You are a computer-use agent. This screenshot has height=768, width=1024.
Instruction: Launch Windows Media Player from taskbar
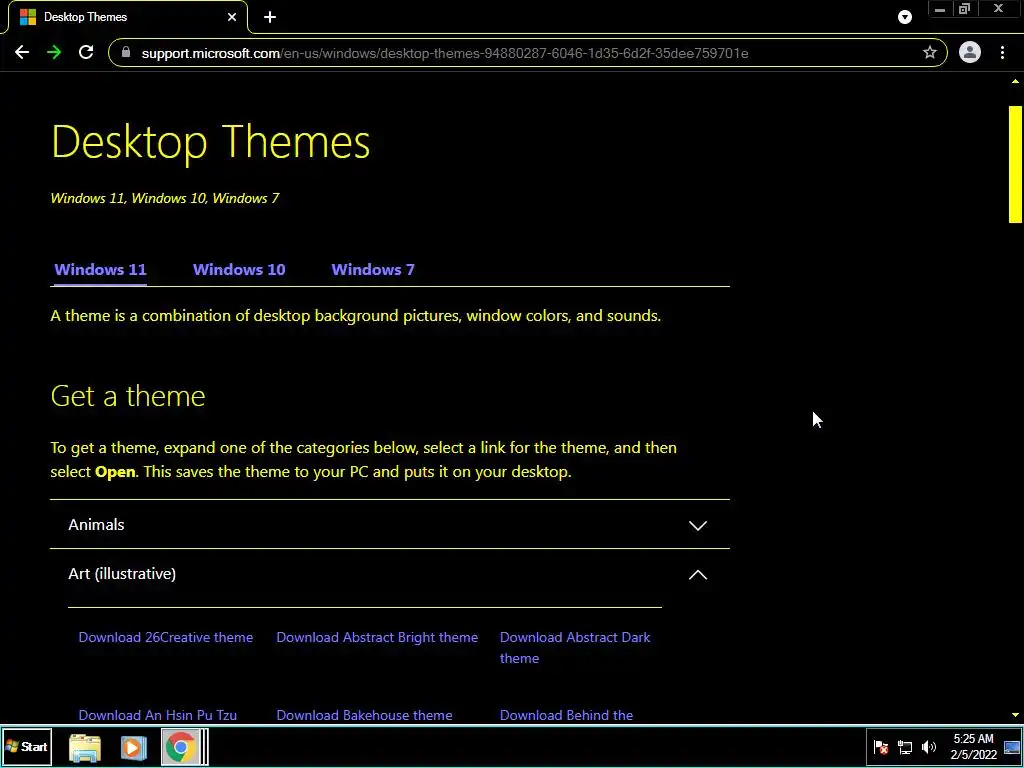(x=133, y=748)
